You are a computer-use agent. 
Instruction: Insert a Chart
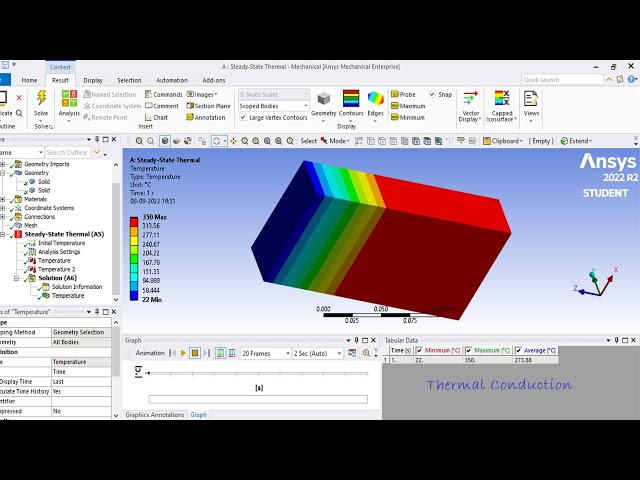156,117
